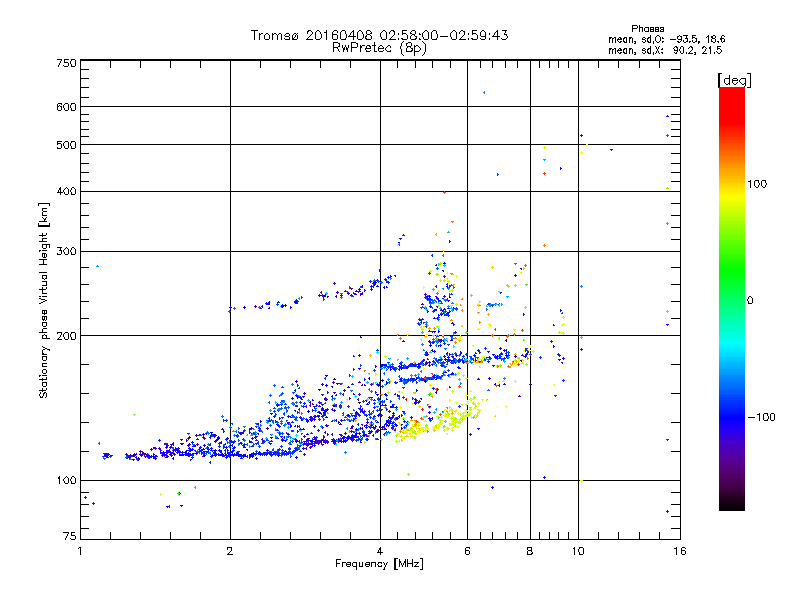Click the 'mean, sd,X: 90.2, 21.5' statistic

(665, 50)
